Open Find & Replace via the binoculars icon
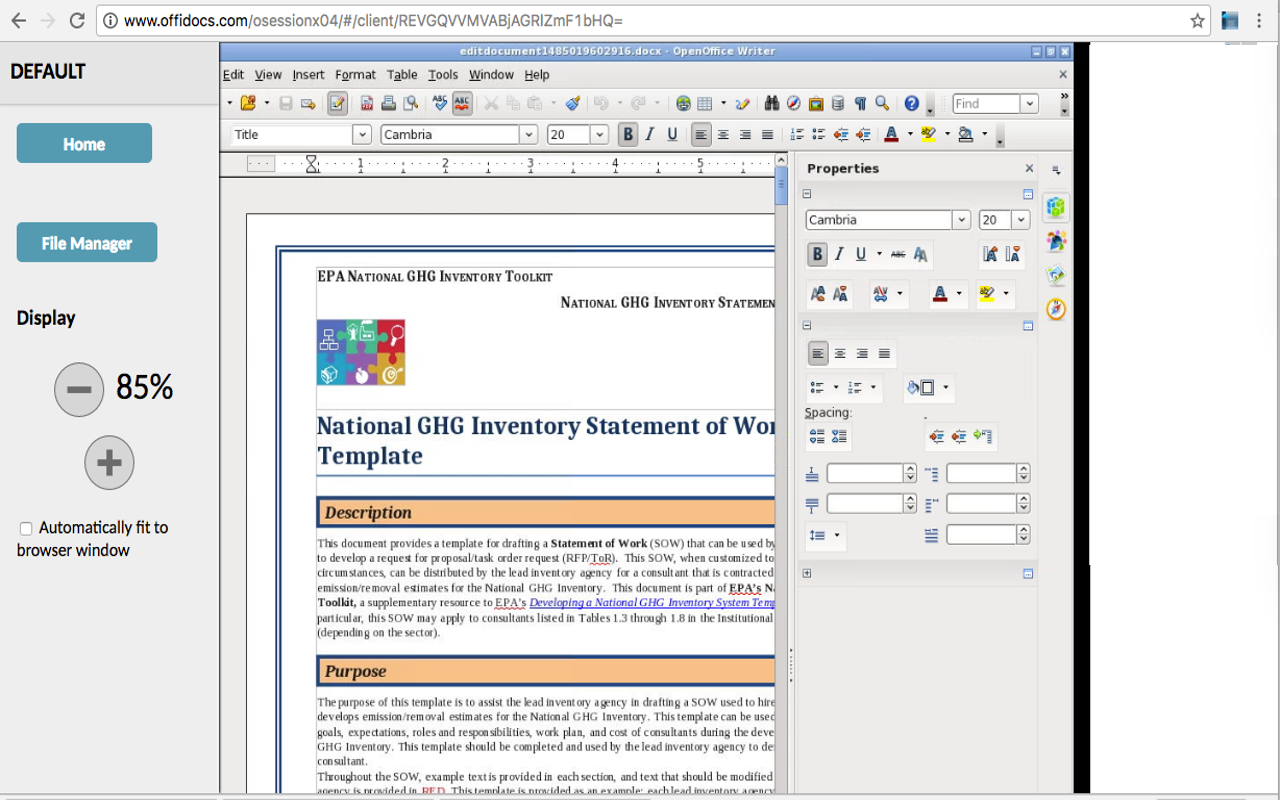This screenshot has height=800, width=1280. tap(771, 103)
